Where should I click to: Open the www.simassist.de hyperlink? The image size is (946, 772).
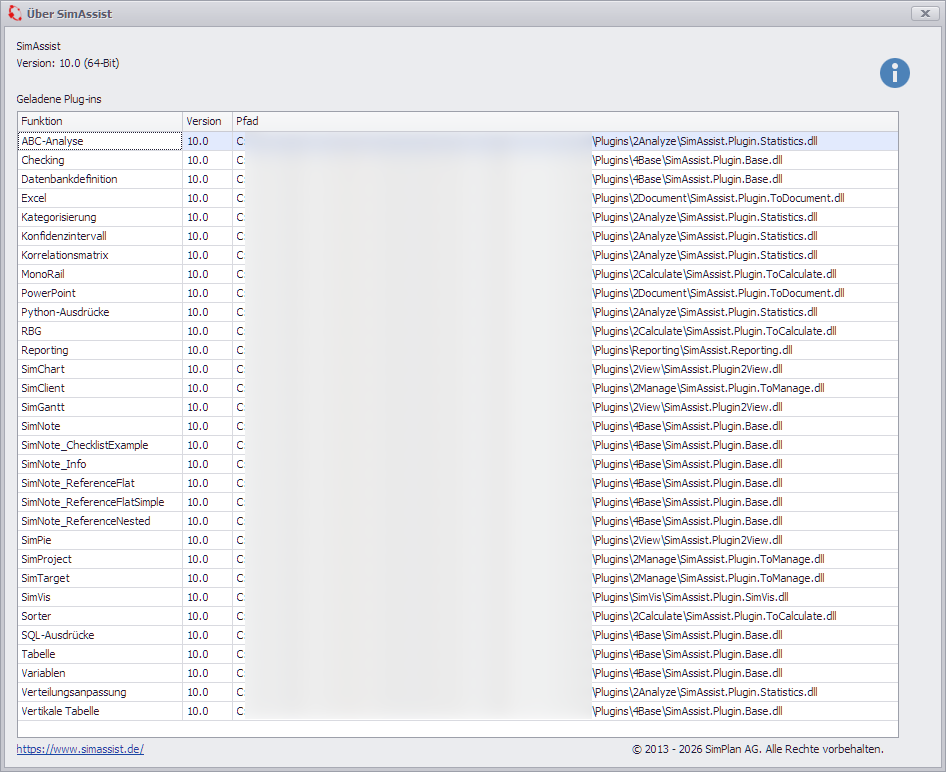point(80,749)
